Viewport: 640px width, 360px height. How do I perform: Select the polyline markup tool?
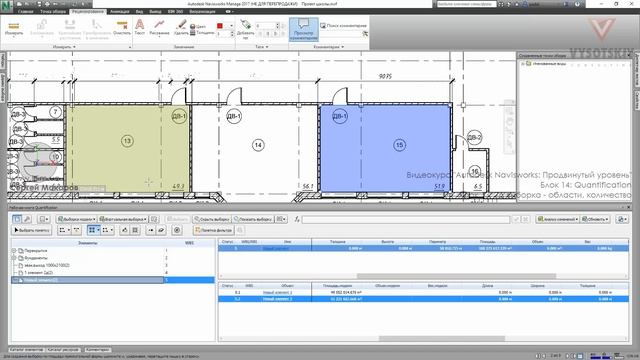[64, 230]
